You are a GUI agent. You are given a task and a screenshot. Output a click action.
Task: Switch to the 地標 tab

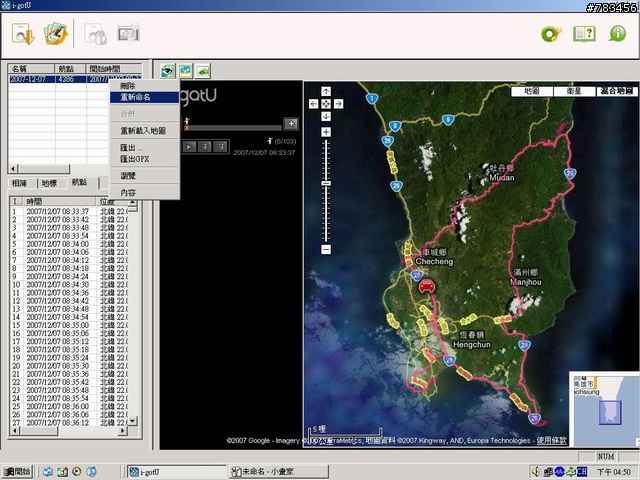[x=49, y=183]
